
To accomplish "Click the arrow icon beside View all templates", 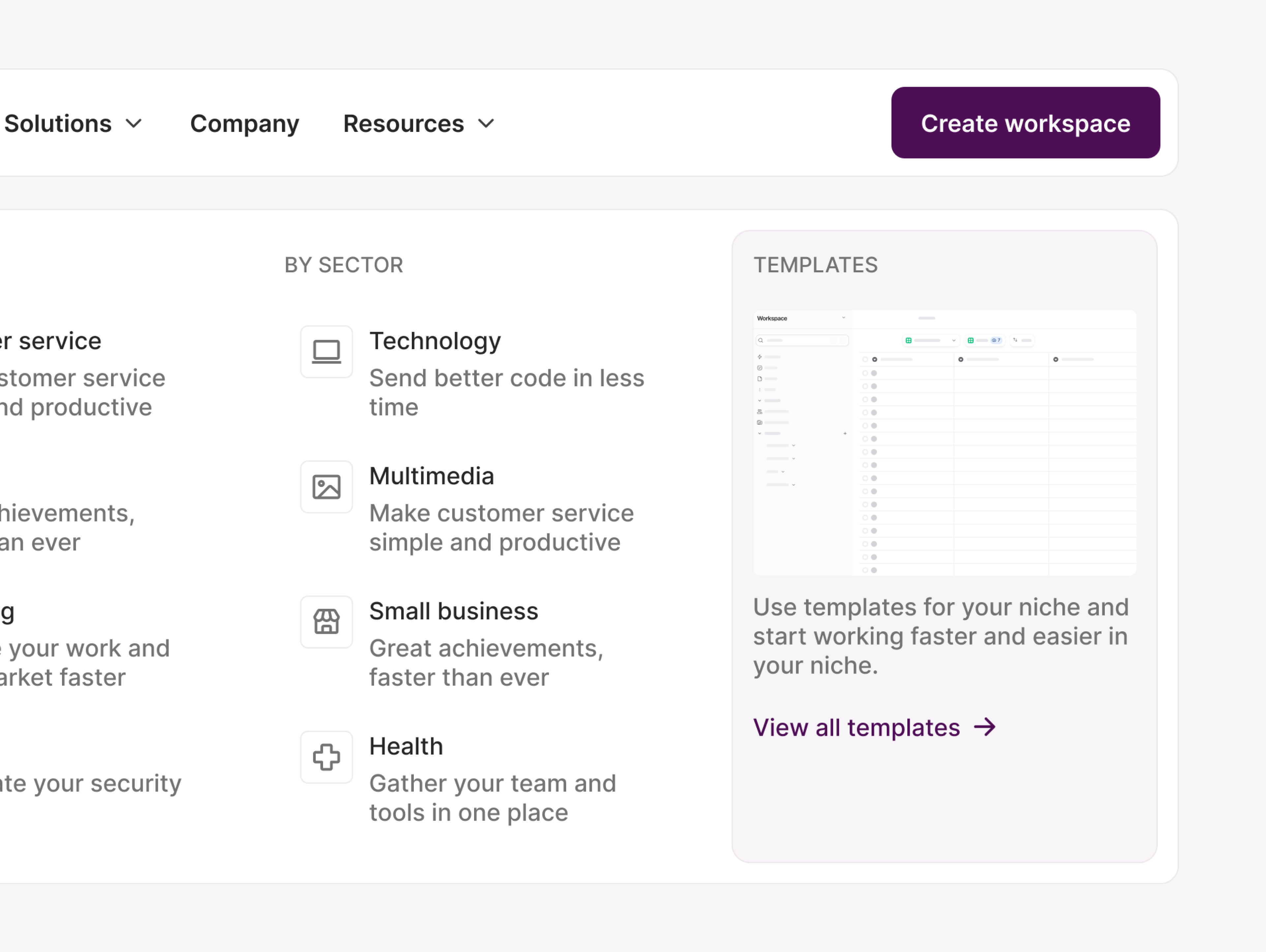I will [985, 727].
